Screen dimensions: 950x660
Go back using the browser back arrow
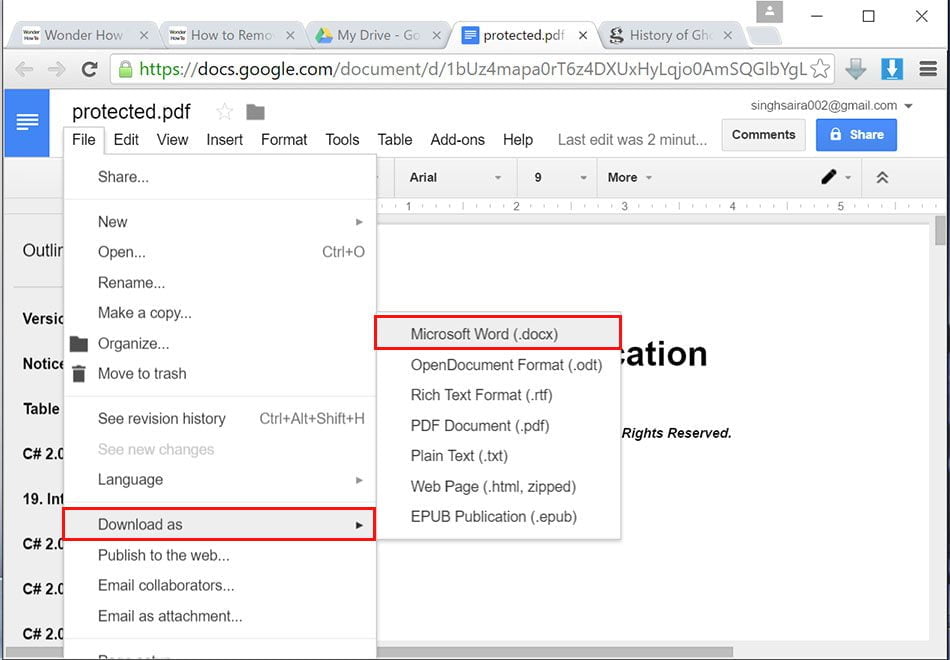click(x=24, y=69)
